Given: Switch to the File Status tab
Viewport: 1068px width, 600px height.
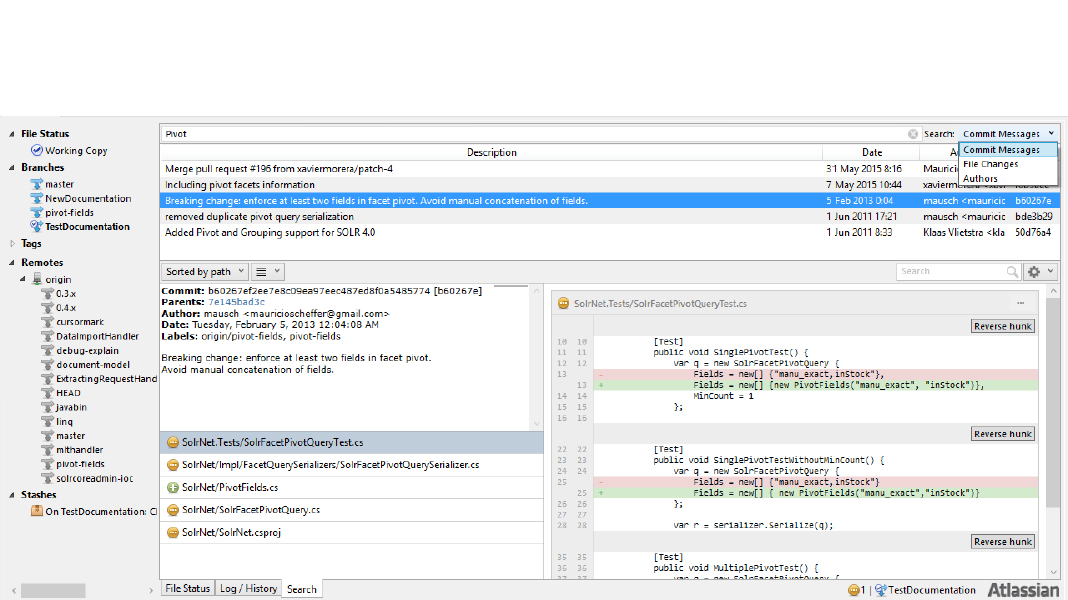Looking at the screenshot, I should pos(188,589).
